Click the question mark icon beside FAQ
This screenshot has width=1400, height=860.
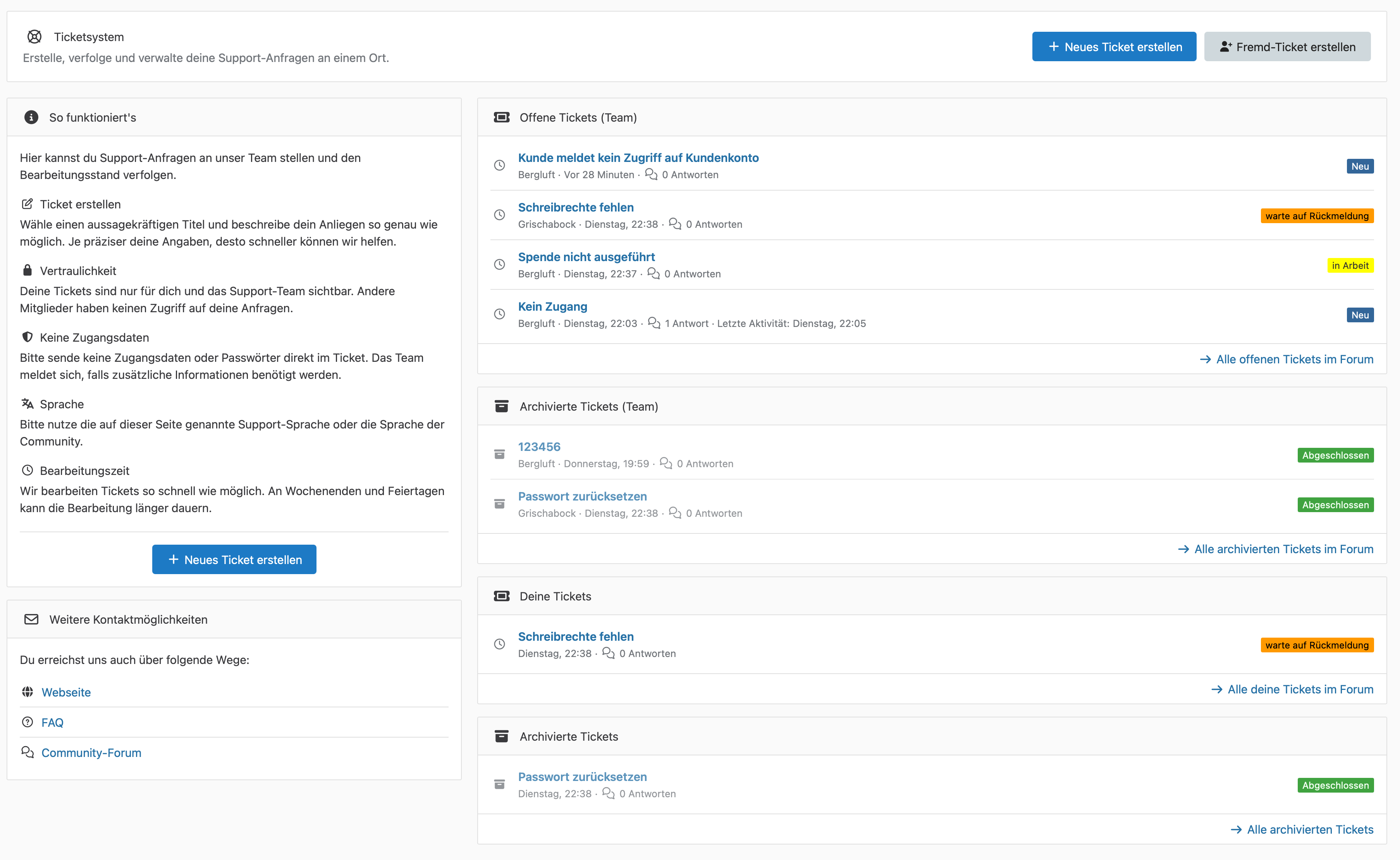(27, 722)
